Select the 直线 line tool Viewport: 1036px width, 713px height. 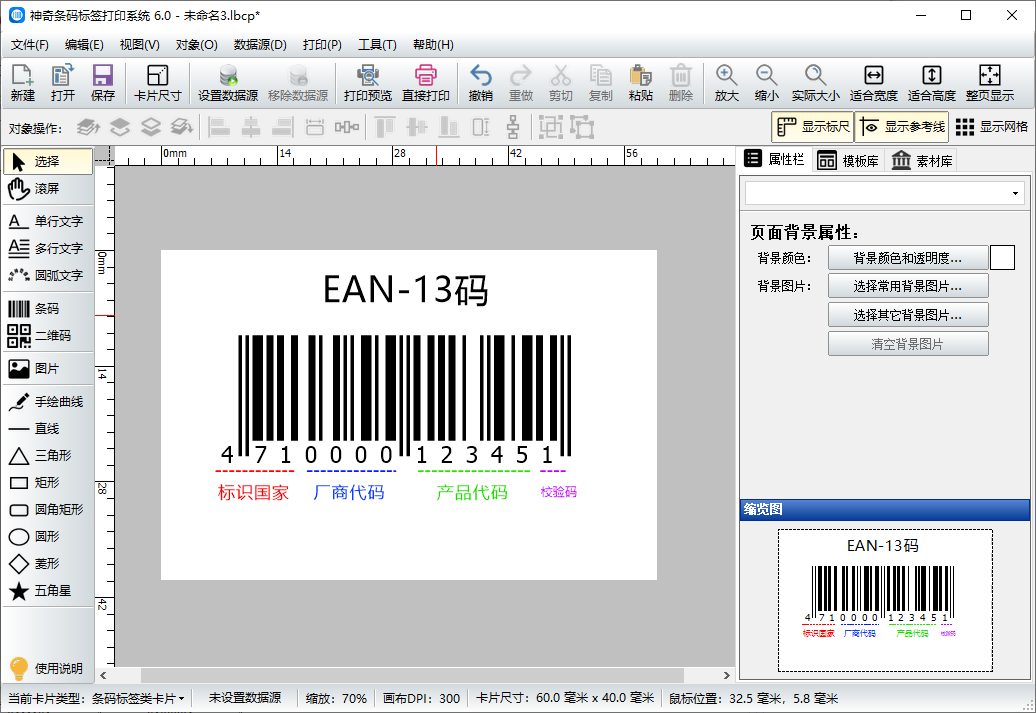pyautogui.click(x=47, y=428)
